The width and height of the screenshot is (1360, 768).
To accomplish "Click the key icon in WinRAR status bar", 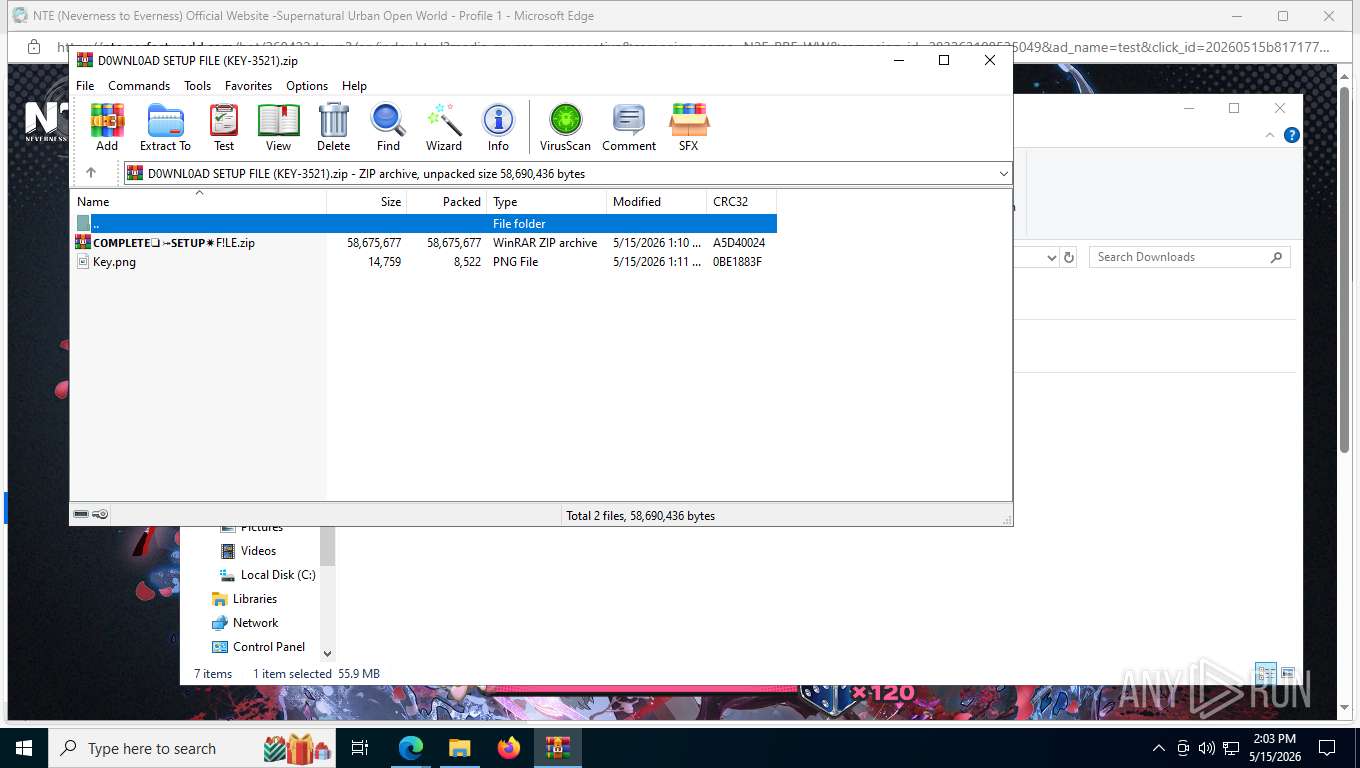I will pos(100,514).
